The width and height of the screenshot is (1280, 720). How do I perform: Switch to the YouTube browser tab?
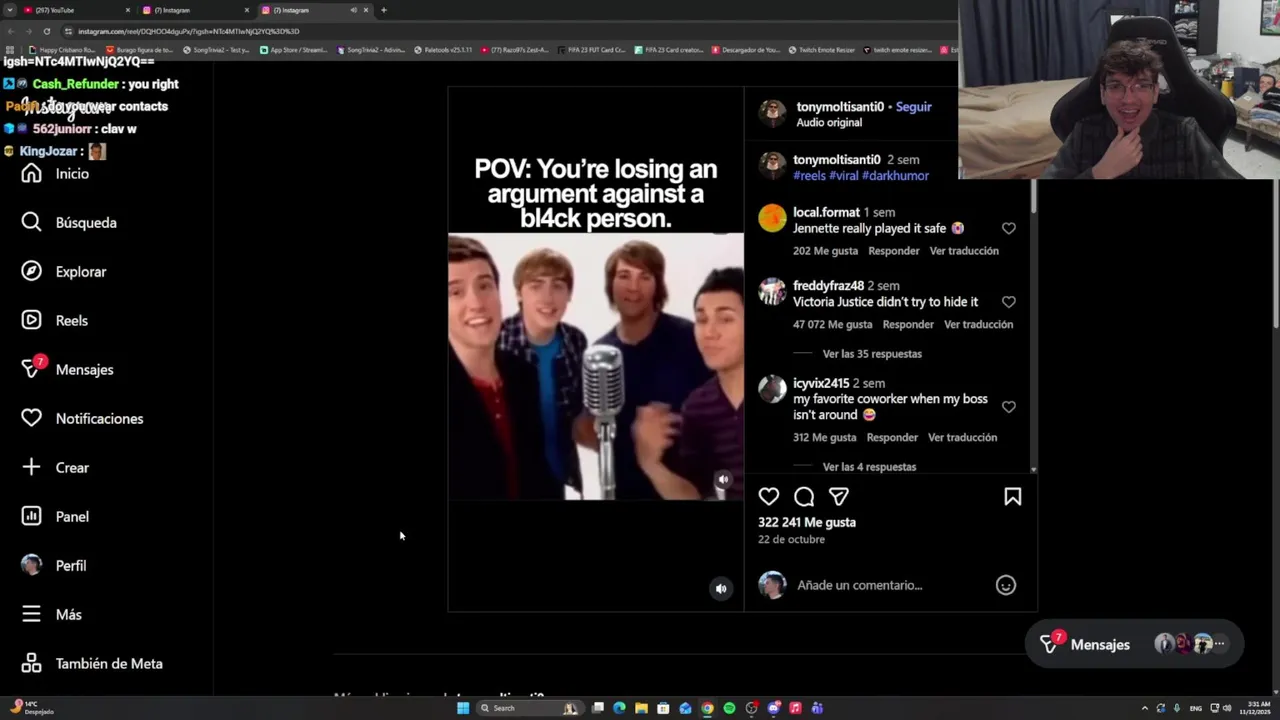point(77,10)
